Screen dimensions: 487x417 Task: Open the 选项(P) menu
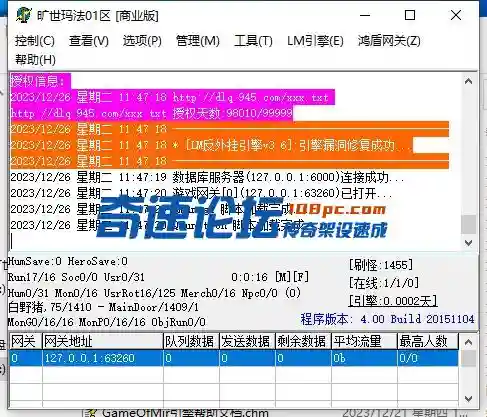pos(142,41)
